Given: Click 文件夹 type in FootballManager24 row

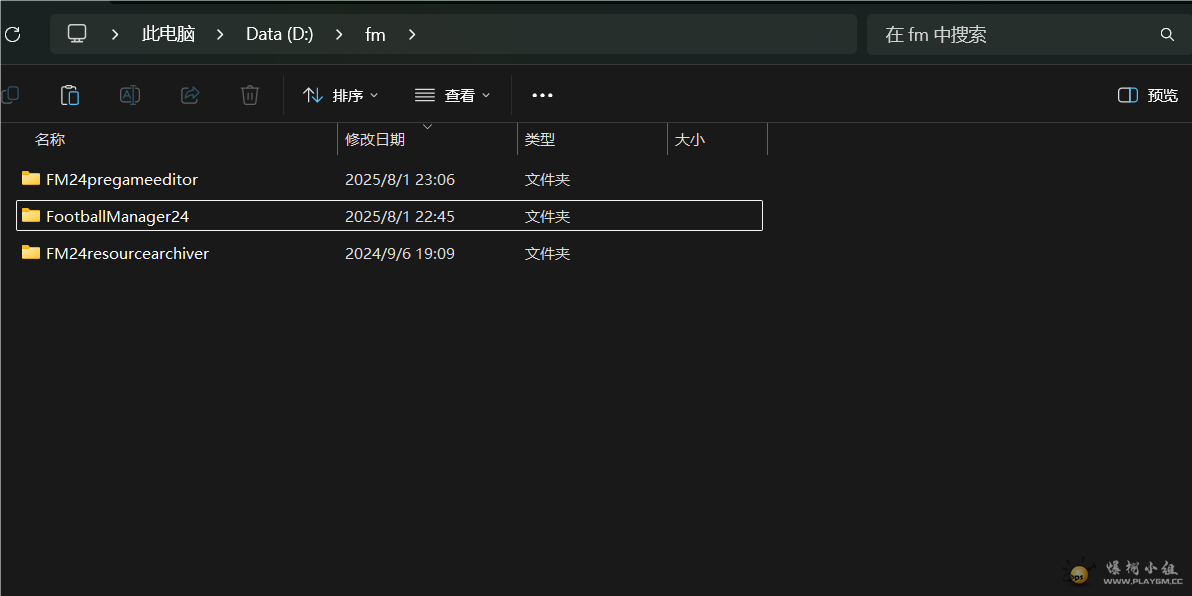Looking at the screenshot, I should (547, 216).
